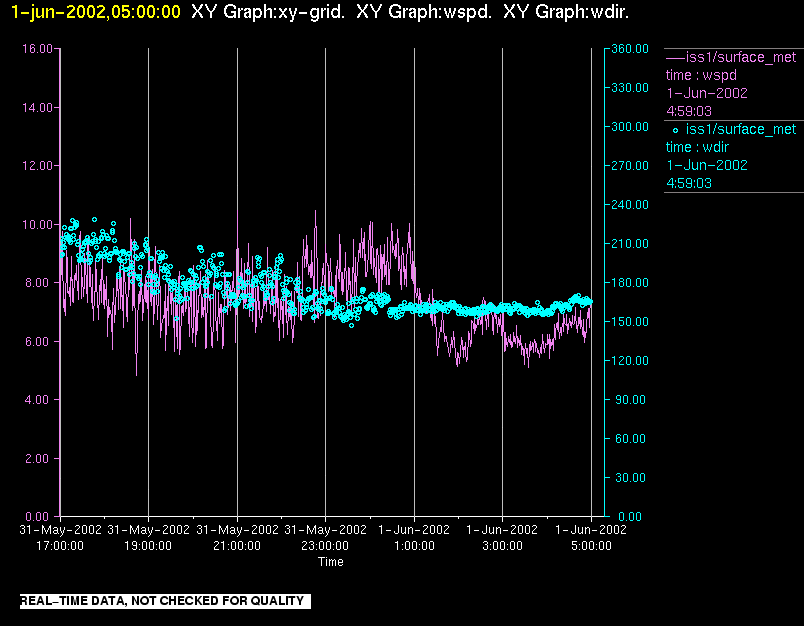Click the XY Graph:wspd title text
Viewport: 804px width, 626px height.
424,12
